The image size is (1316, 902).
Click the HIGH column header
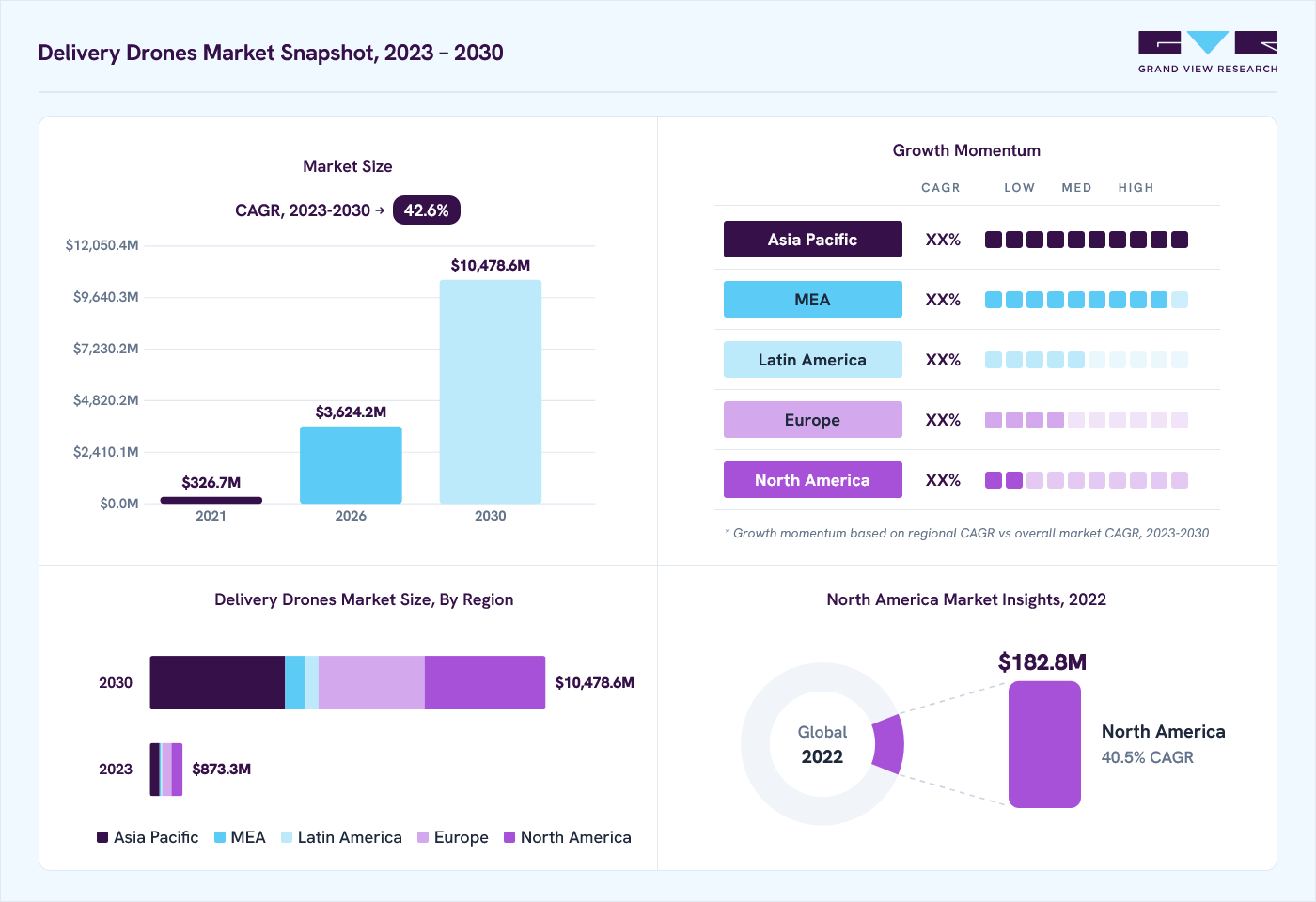click(x=1136, y=188)
